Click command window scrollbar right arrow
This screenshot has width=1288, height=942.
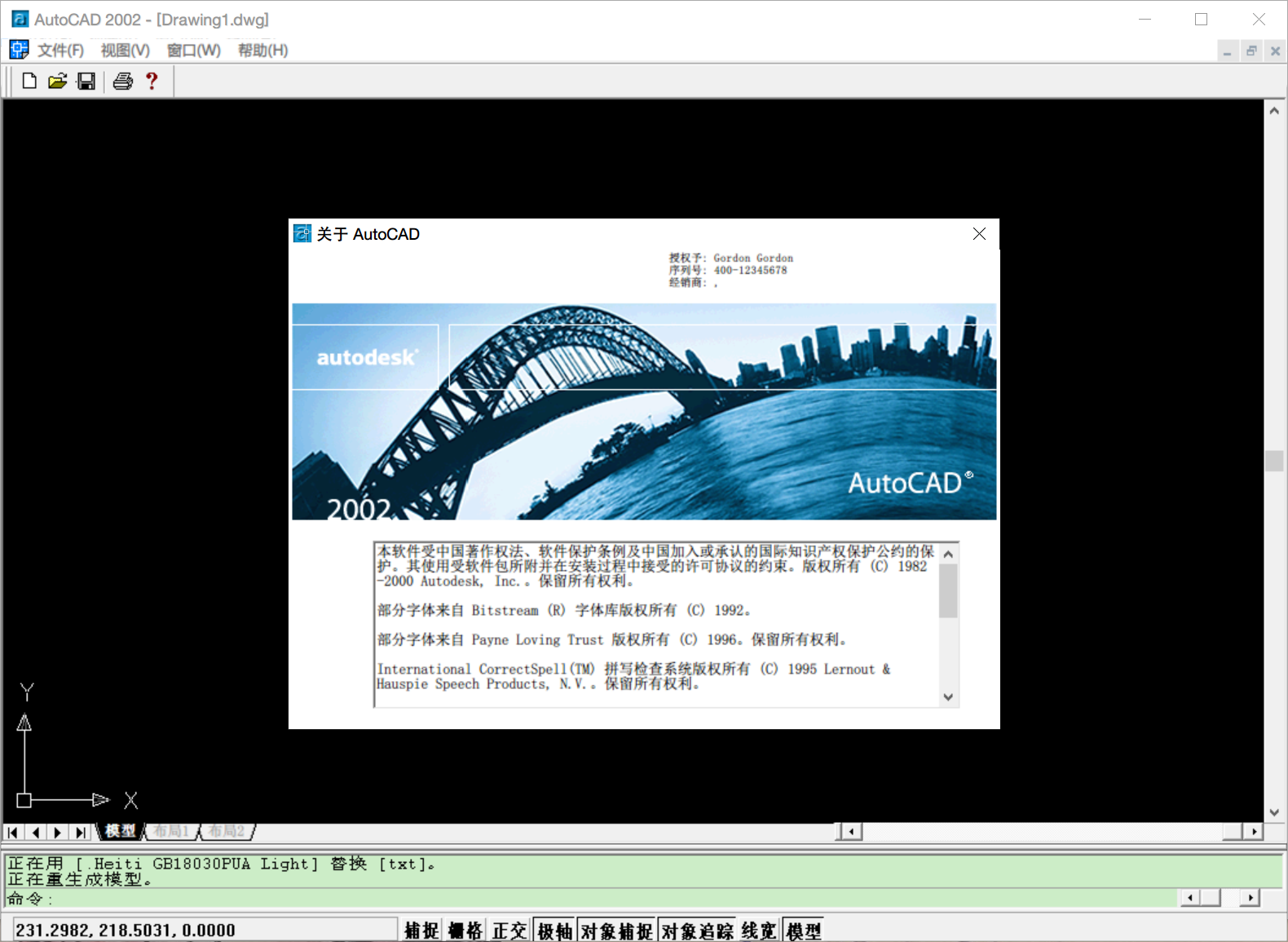click(1251, 898)
